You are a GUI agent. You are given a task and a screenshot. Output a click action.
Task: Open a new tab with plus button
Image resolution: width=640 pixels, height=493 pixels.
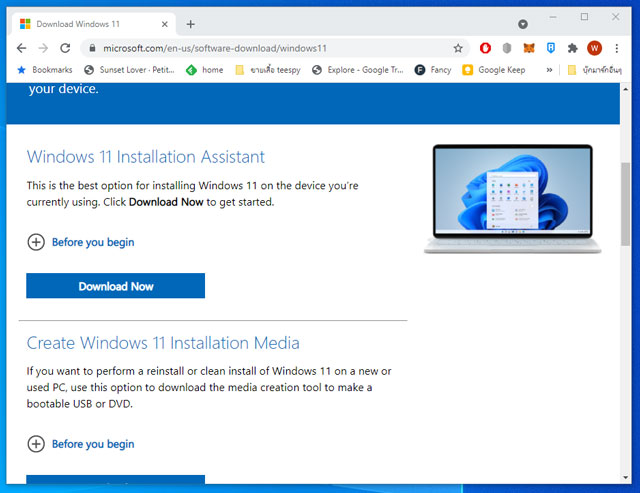point(190,24)
